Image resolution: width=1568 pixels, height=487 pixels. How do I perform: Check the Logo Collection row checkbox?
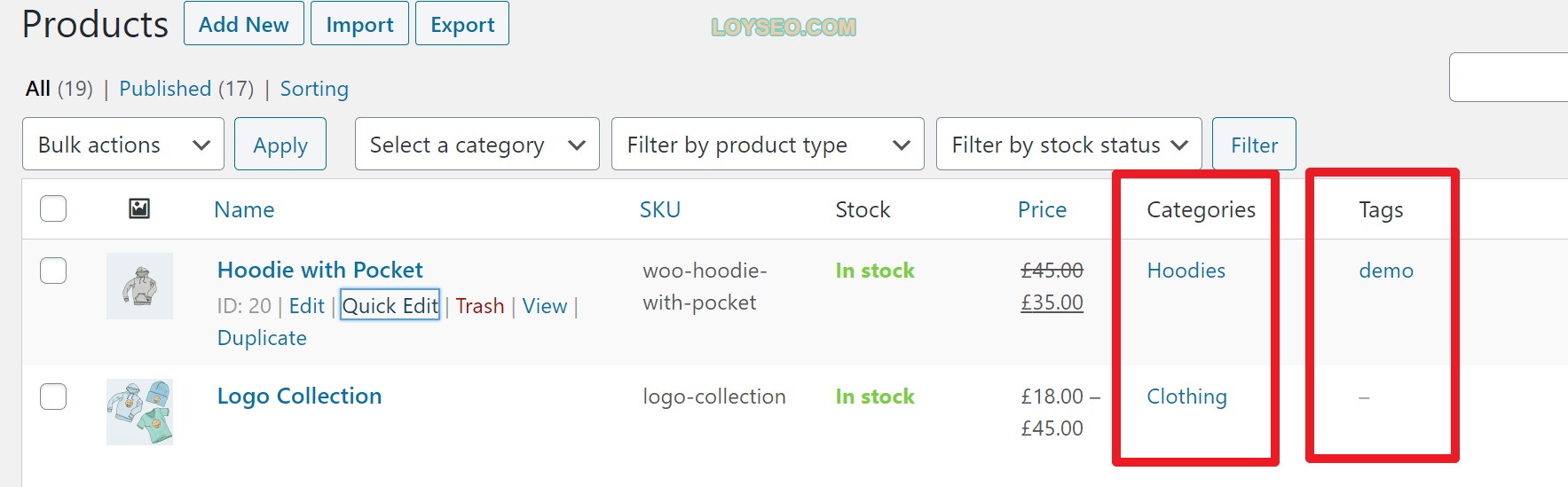click(53, 397)
